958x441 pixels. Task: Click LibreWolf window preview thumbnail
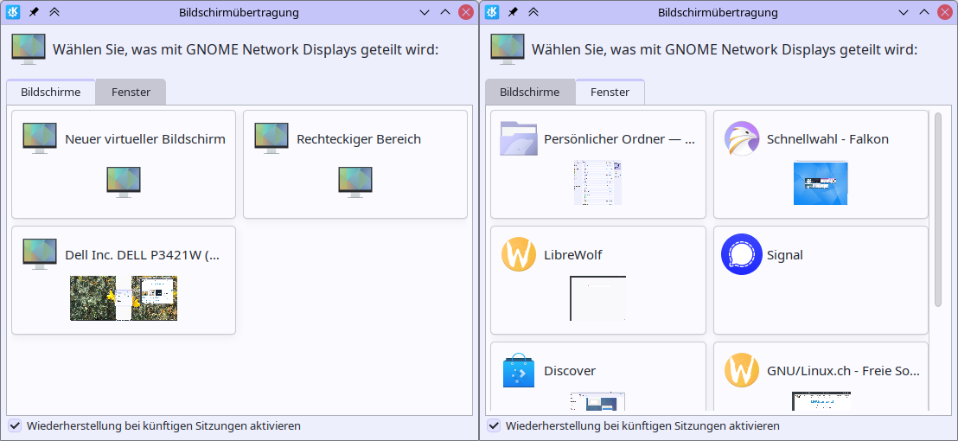[598, 298]
